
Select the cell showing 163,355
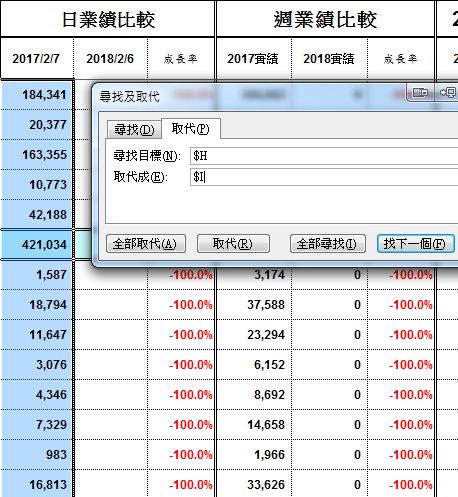pos(37,155)
